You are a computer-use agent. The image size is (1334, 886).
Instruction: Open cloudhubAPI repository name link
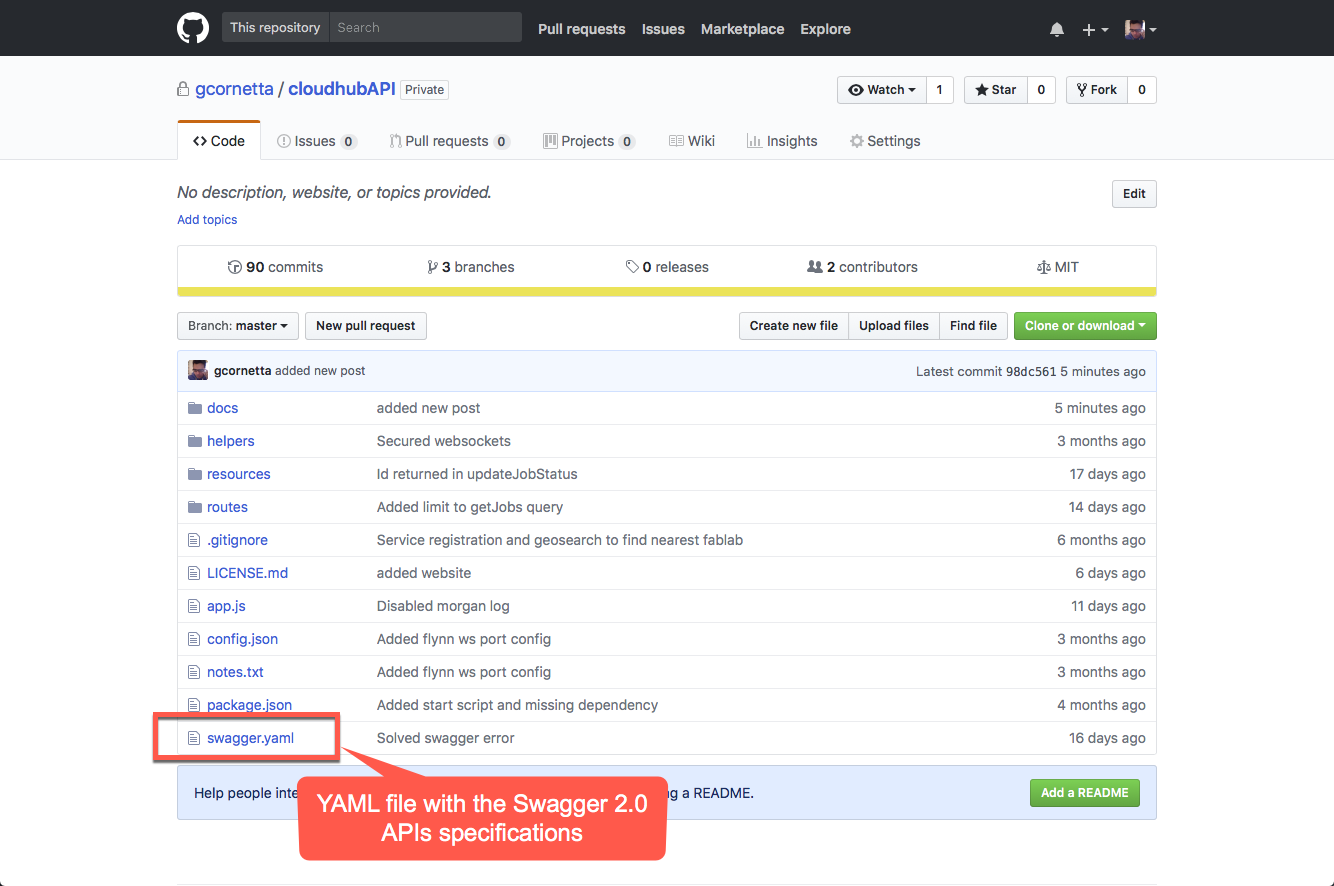[x=342, y=89]
